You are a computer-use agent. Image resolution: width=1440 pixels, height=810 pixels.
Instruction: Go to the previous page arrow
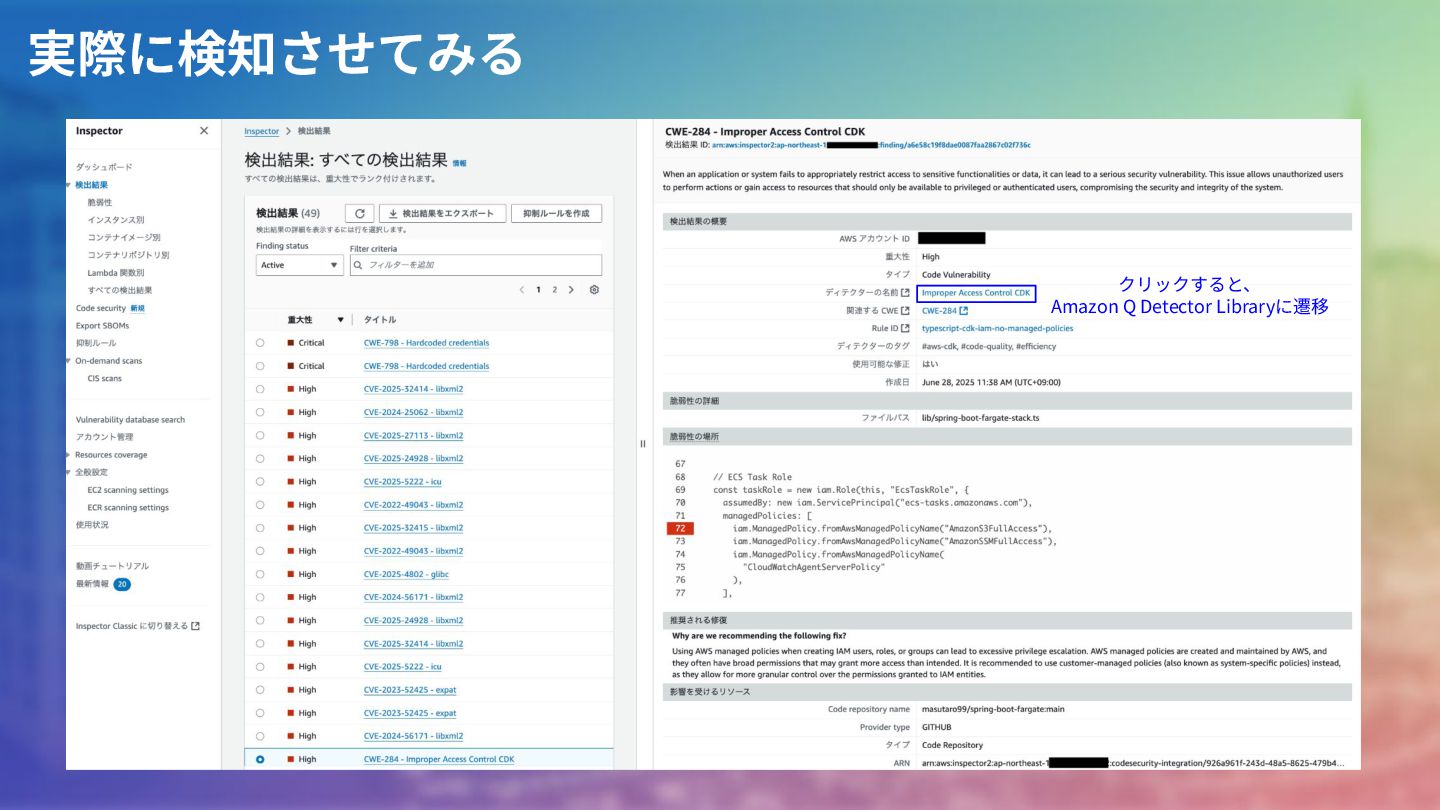click(521, 289)
